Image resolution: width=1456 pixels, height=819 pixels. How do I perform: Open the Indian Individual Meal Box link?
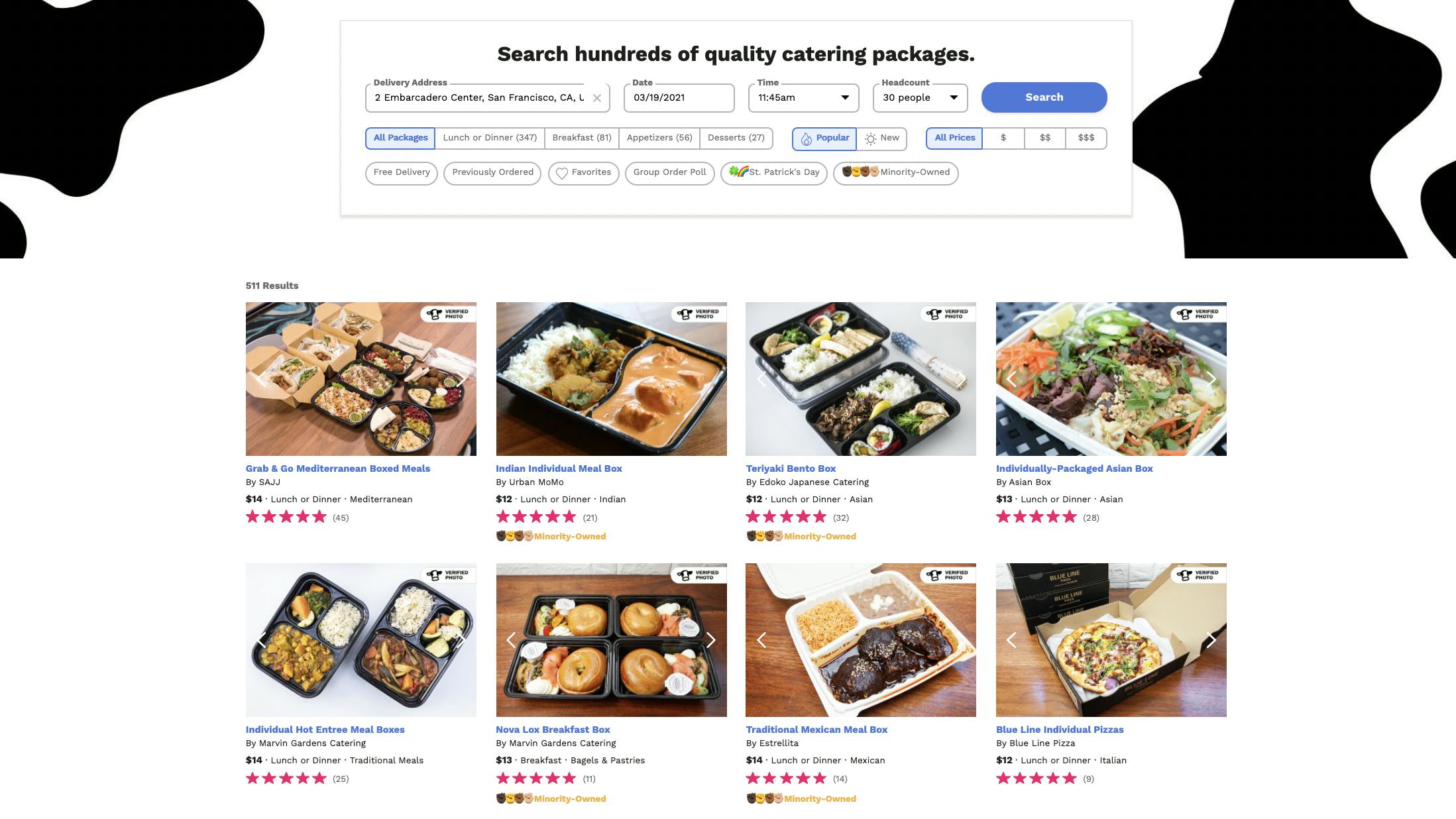point(559,468)
